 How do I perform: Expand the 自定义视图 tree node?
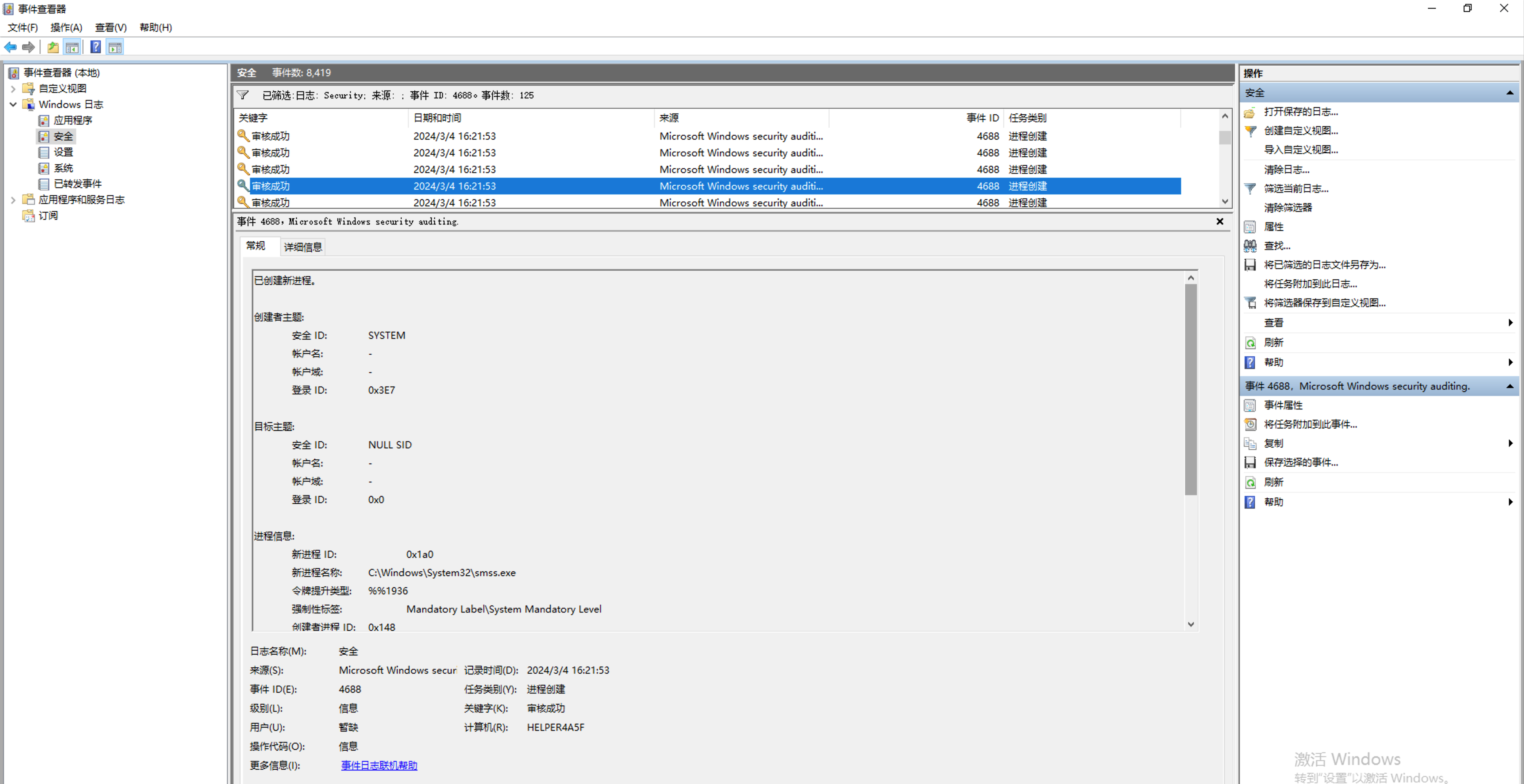13,89
